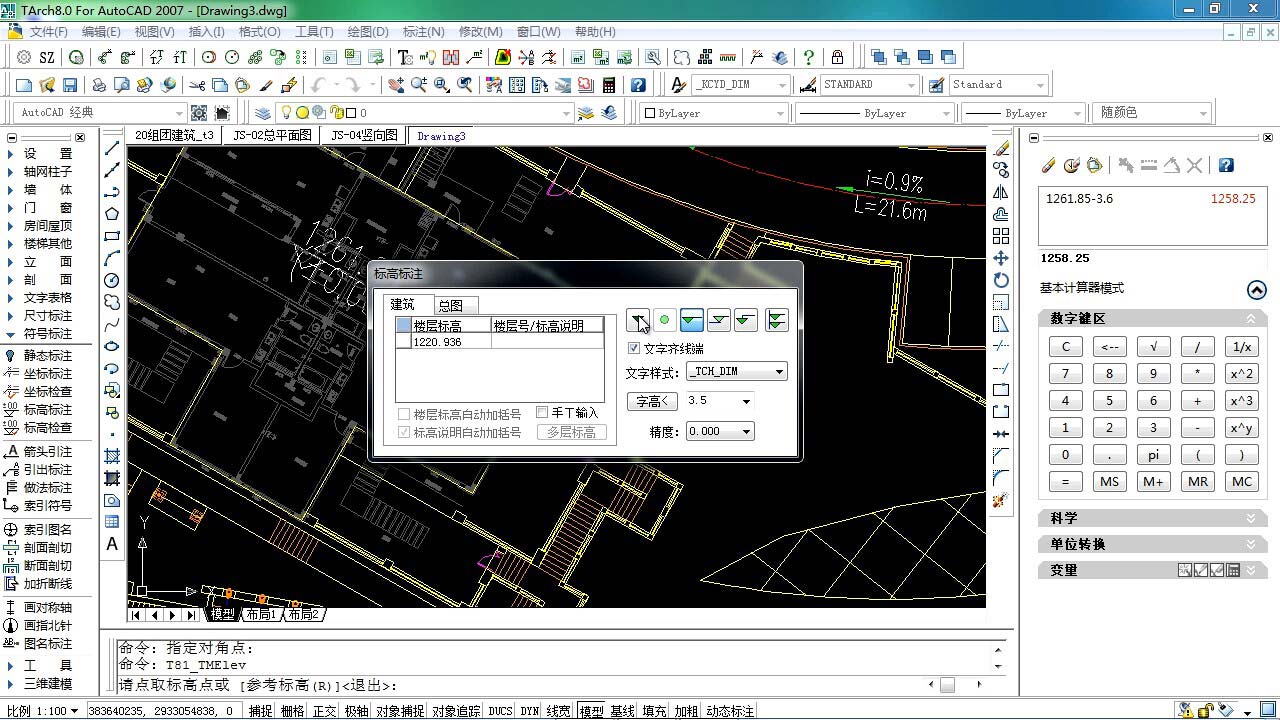Select the Line draw tool
The height and width of the screenshot is (720, 1280).
112,148
